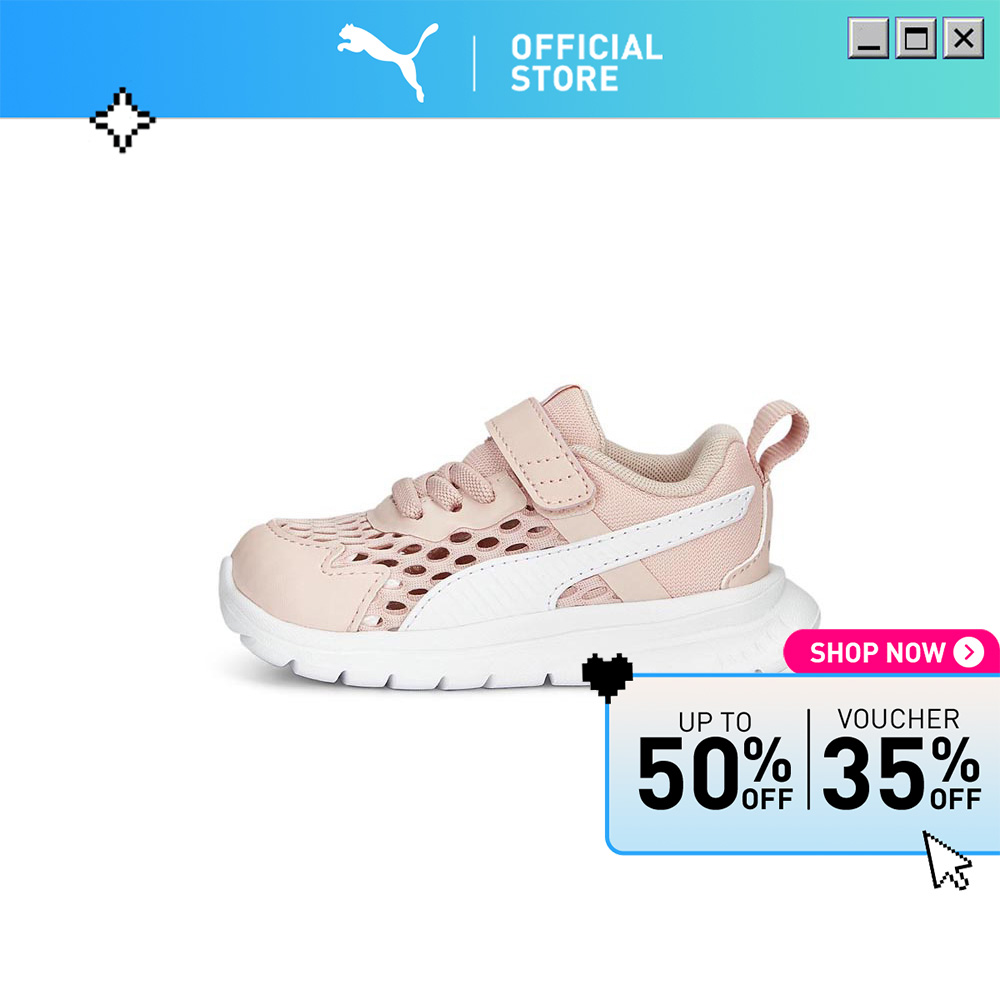Click the pink SHOP NOW button
Viewport: 1000px width, 1000px height.
tap(891, 652)
